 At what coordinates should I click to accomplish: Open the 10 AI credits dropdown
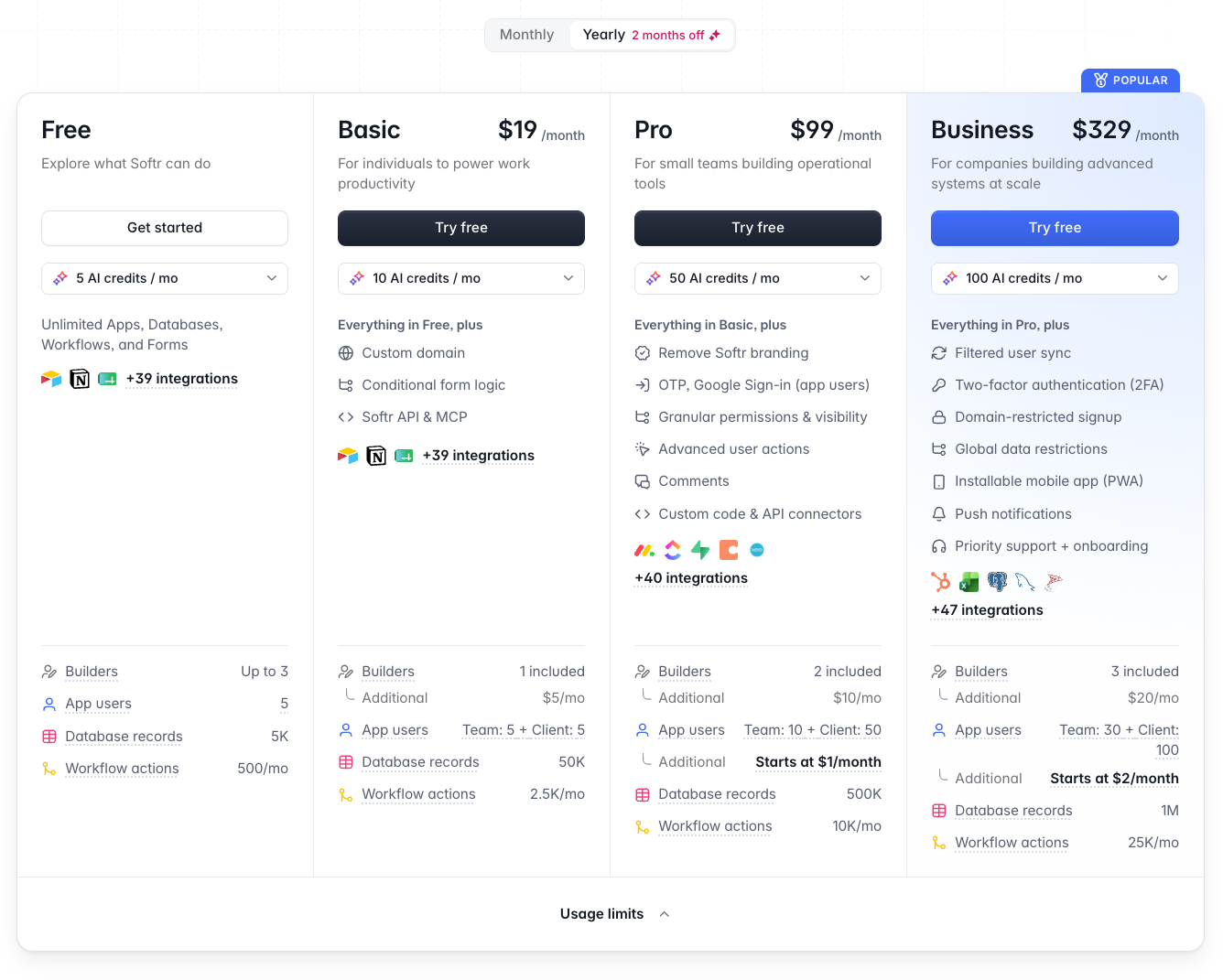click(461, 278)
